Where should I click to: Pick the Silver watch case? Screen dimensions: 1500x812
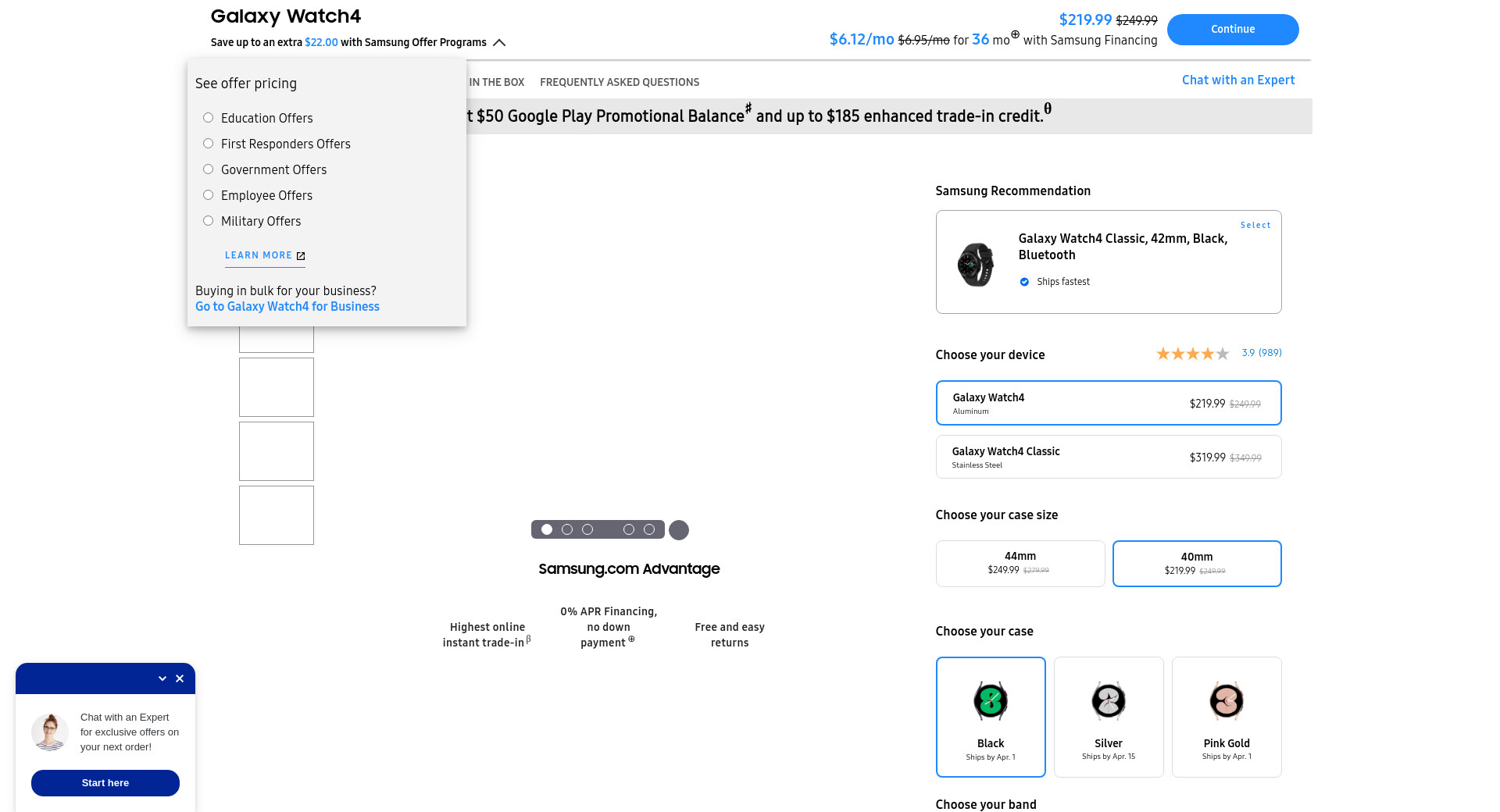point(1108,716)
